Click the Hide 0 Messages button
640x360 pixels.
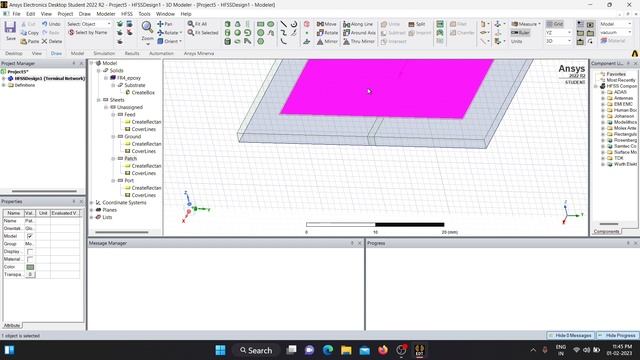click(570, 336)
